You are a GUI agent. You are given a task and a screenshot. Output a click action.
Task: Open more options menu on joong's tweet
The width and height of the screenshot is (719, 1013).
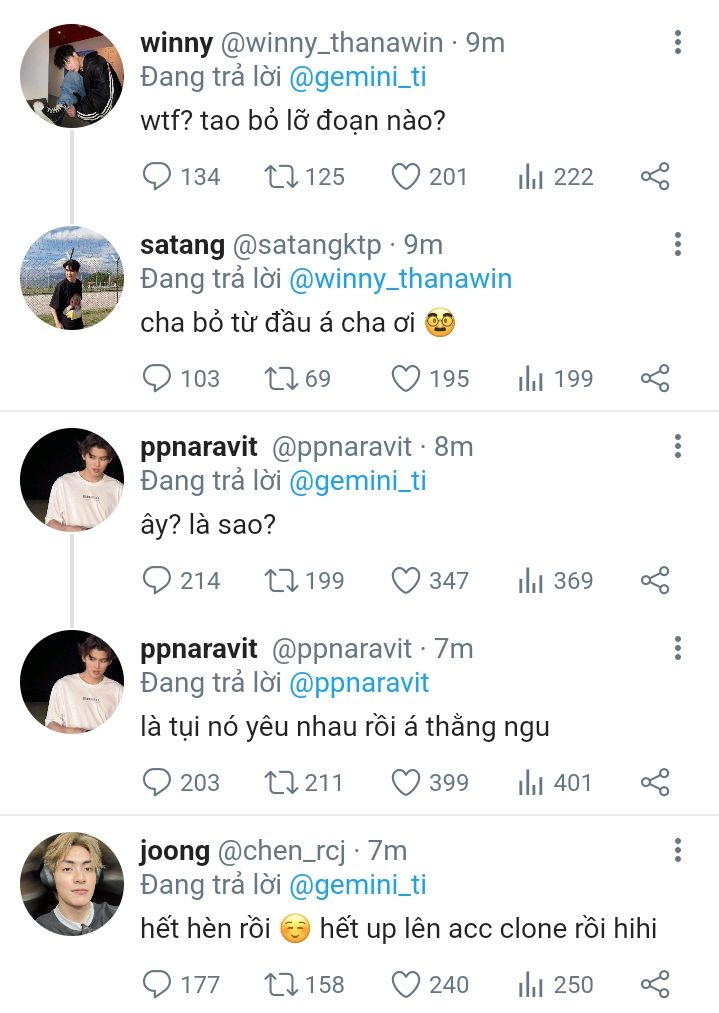click(x=678, y=851)
